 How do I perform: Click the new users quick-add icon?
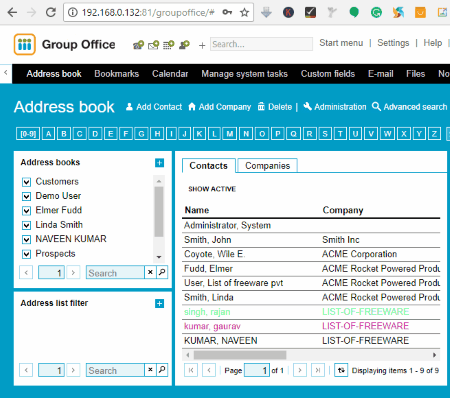[184, 45]
